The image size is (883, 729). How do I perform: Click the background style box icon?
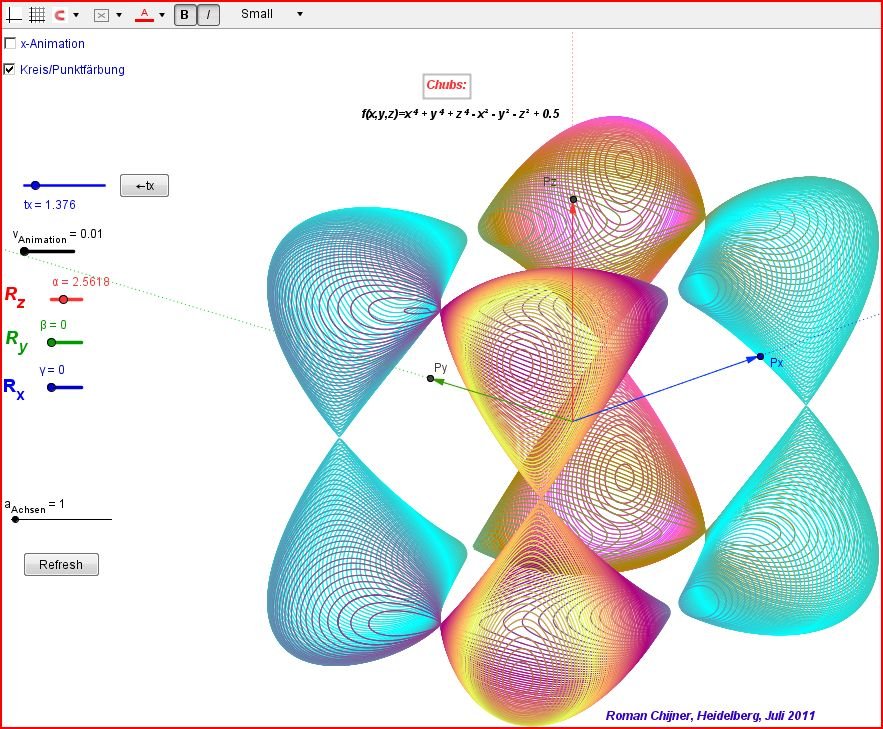[x=102, y=15]
